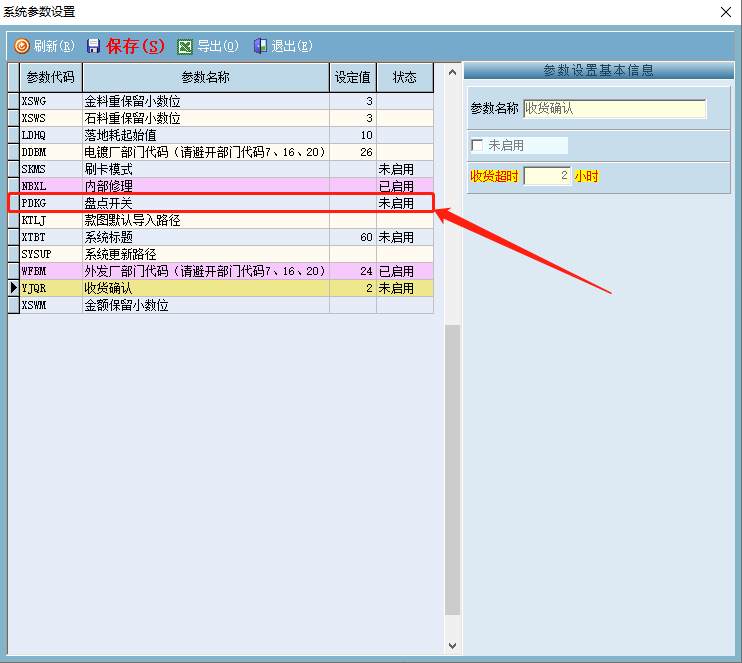742x663 pixels.
Task: Select the XSWM code cell
Action: [51, 306]
